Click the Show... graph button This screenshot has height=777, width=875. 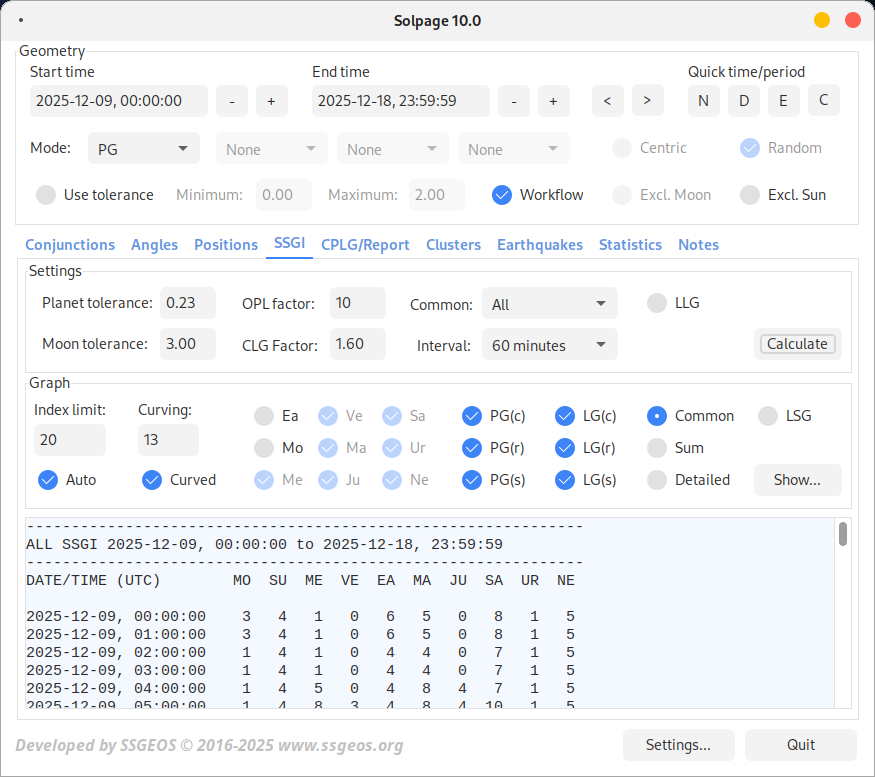point(797,480)
